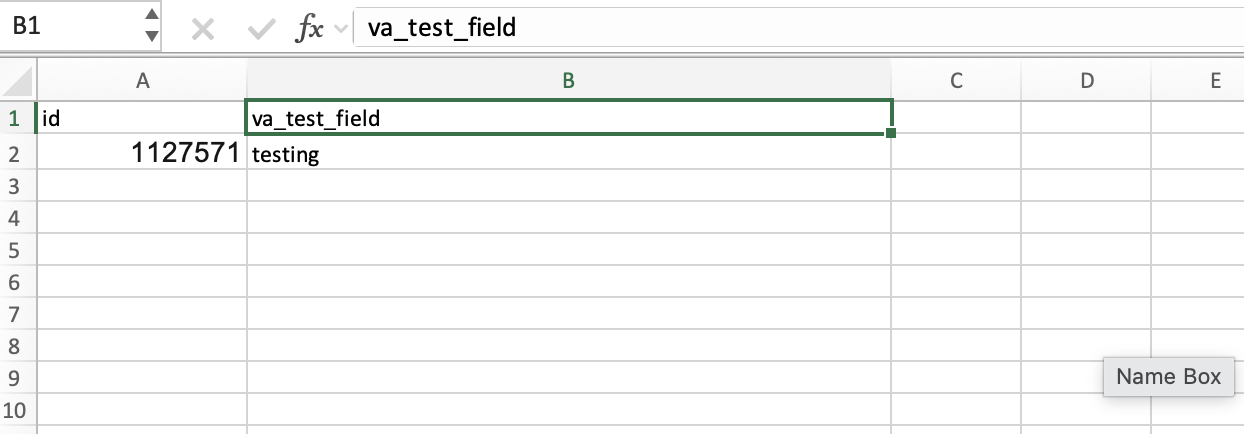1244x434 pixels.
Task: Select row 10 header
Action: point(15,409)
